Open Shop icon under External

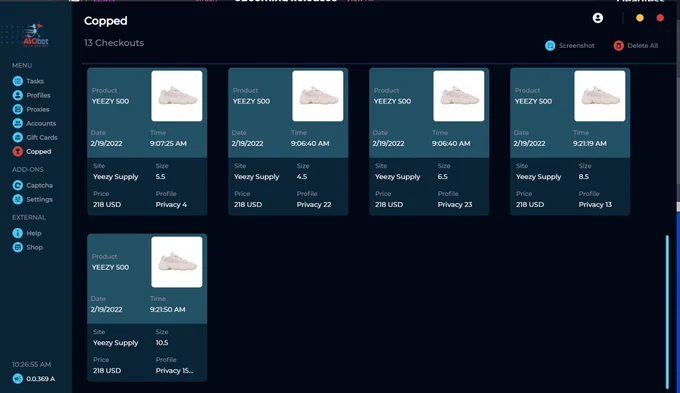point(18,247)
